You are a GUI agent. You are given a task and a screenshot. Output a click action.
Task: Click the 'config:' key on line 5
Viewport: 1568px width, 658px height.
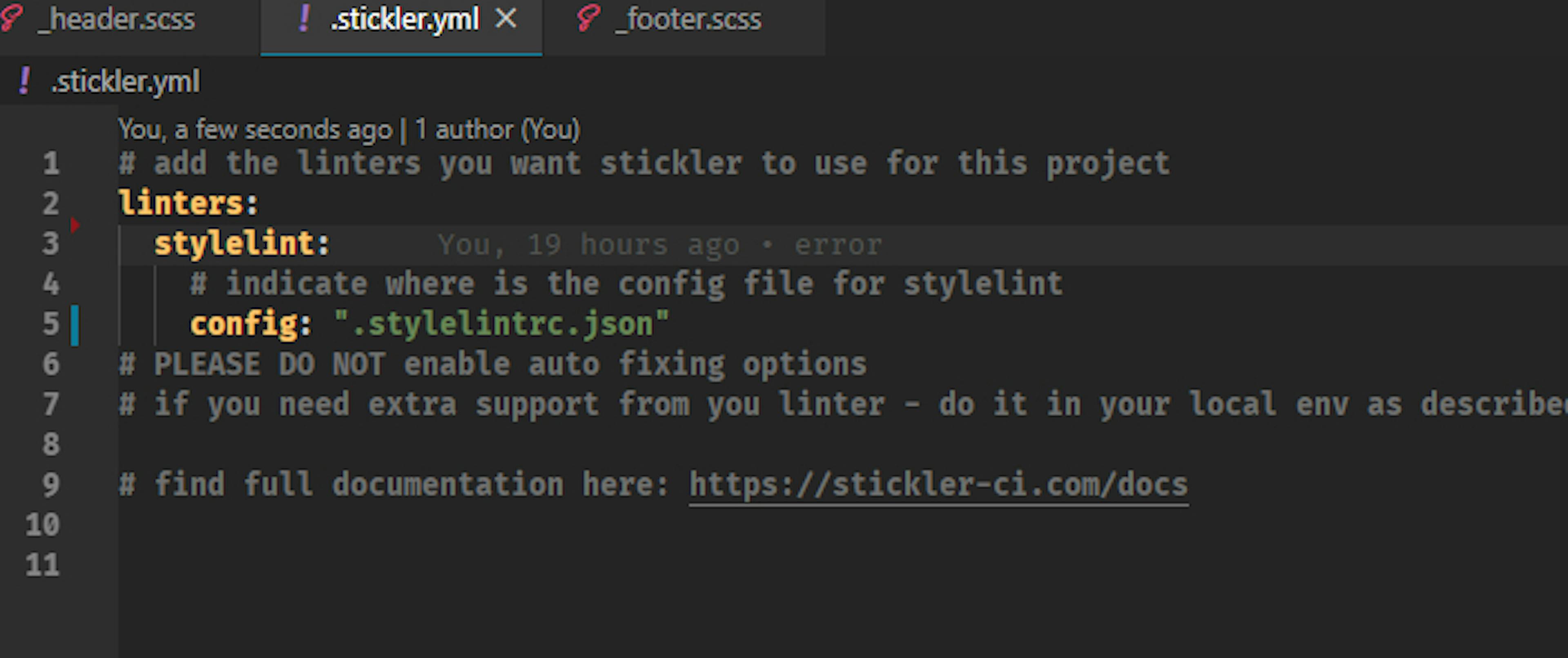point(251,324)
